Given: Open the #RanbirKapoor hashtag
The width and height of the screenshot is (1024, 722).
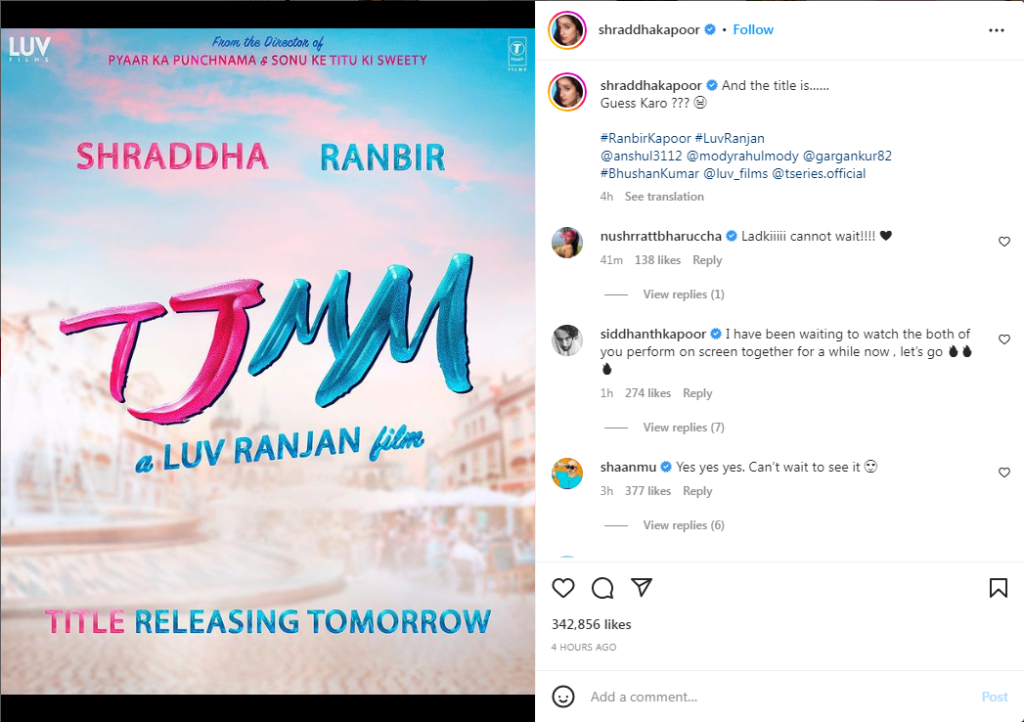Looking at the screenshot, I should coord(645,138).
